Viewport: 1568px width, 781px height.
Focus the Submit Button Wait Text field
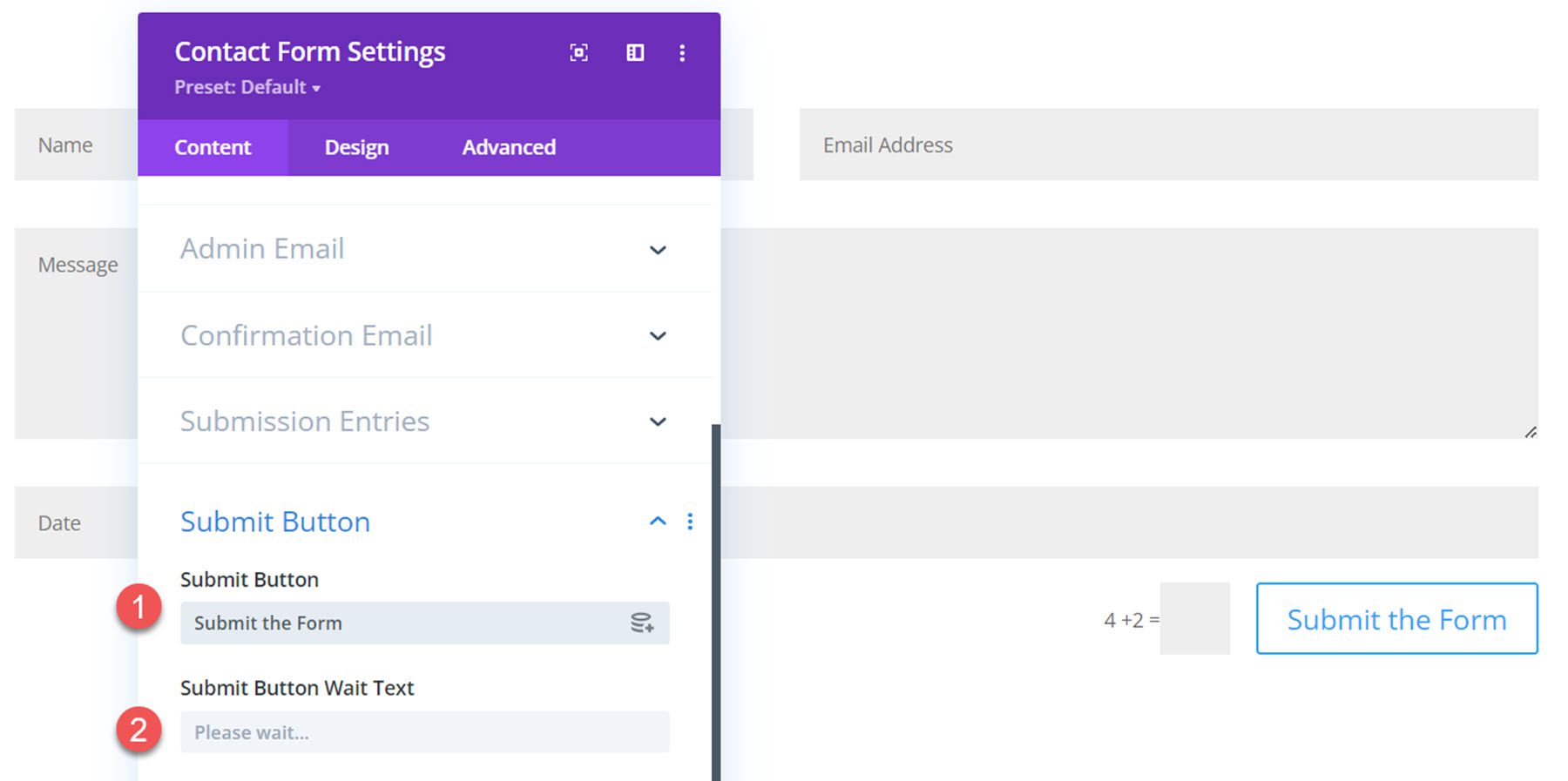[424, 732]
